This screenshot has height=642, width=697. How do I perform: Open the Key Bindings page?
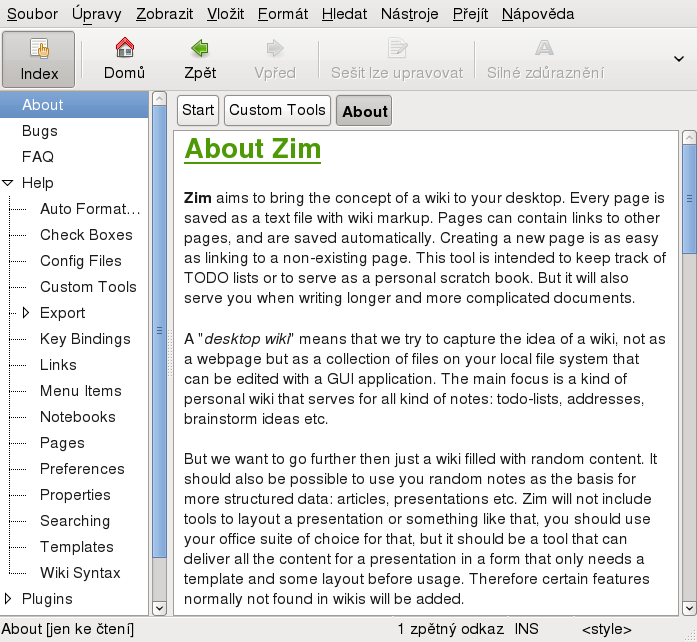coord(85,339)
